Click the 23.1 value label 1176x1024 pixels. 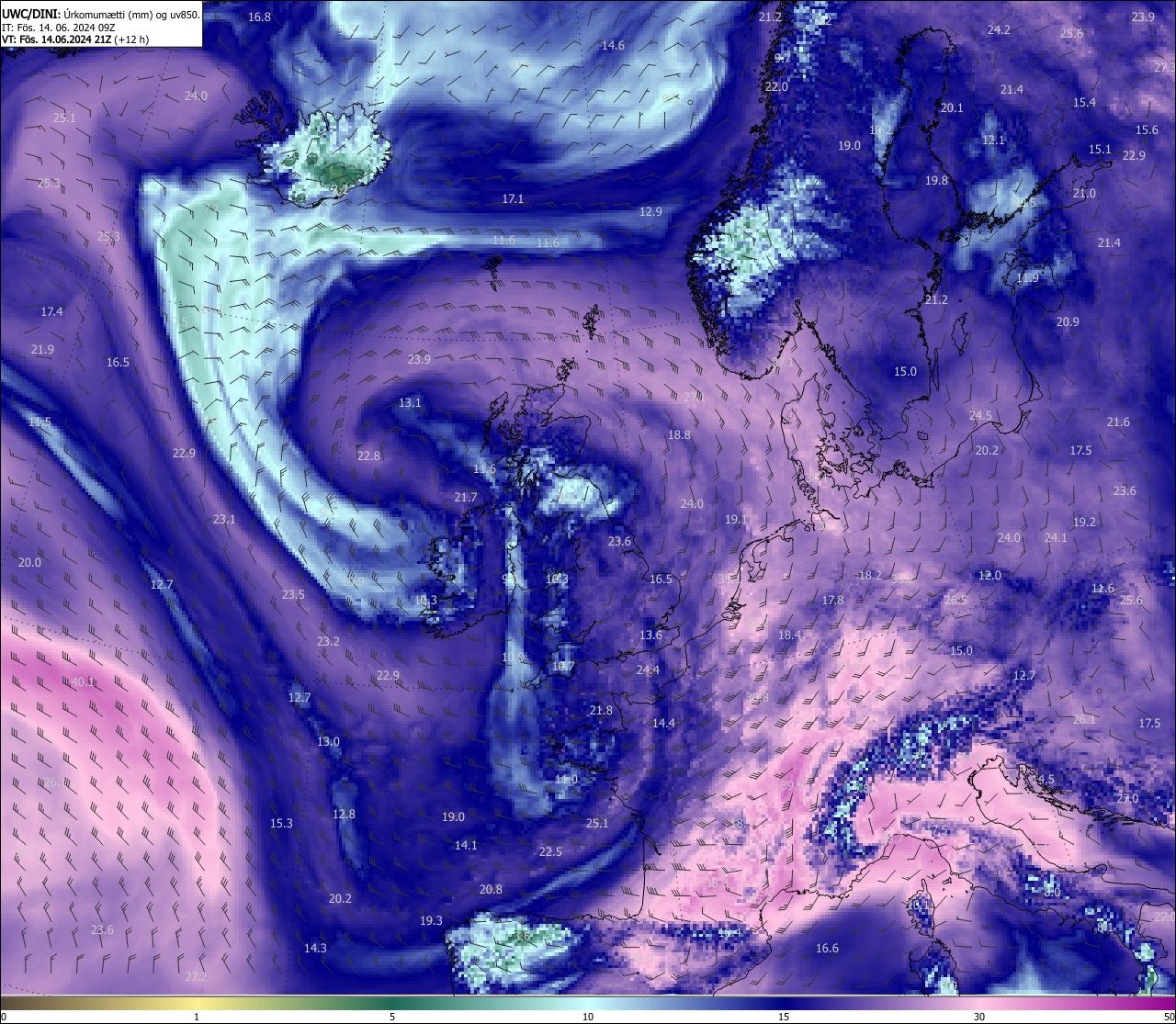tap(224, 519)
